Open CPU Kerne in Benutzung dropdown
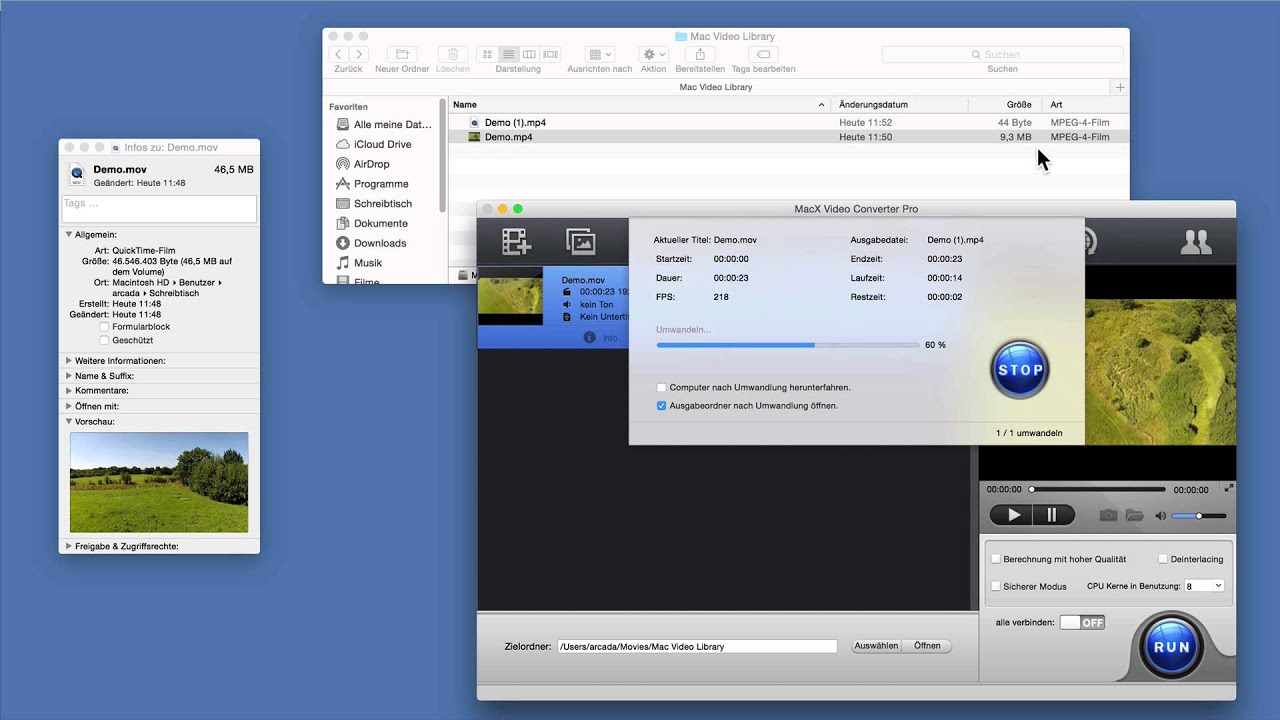This screenshot has width=1280, height=720. [1204, 586]
